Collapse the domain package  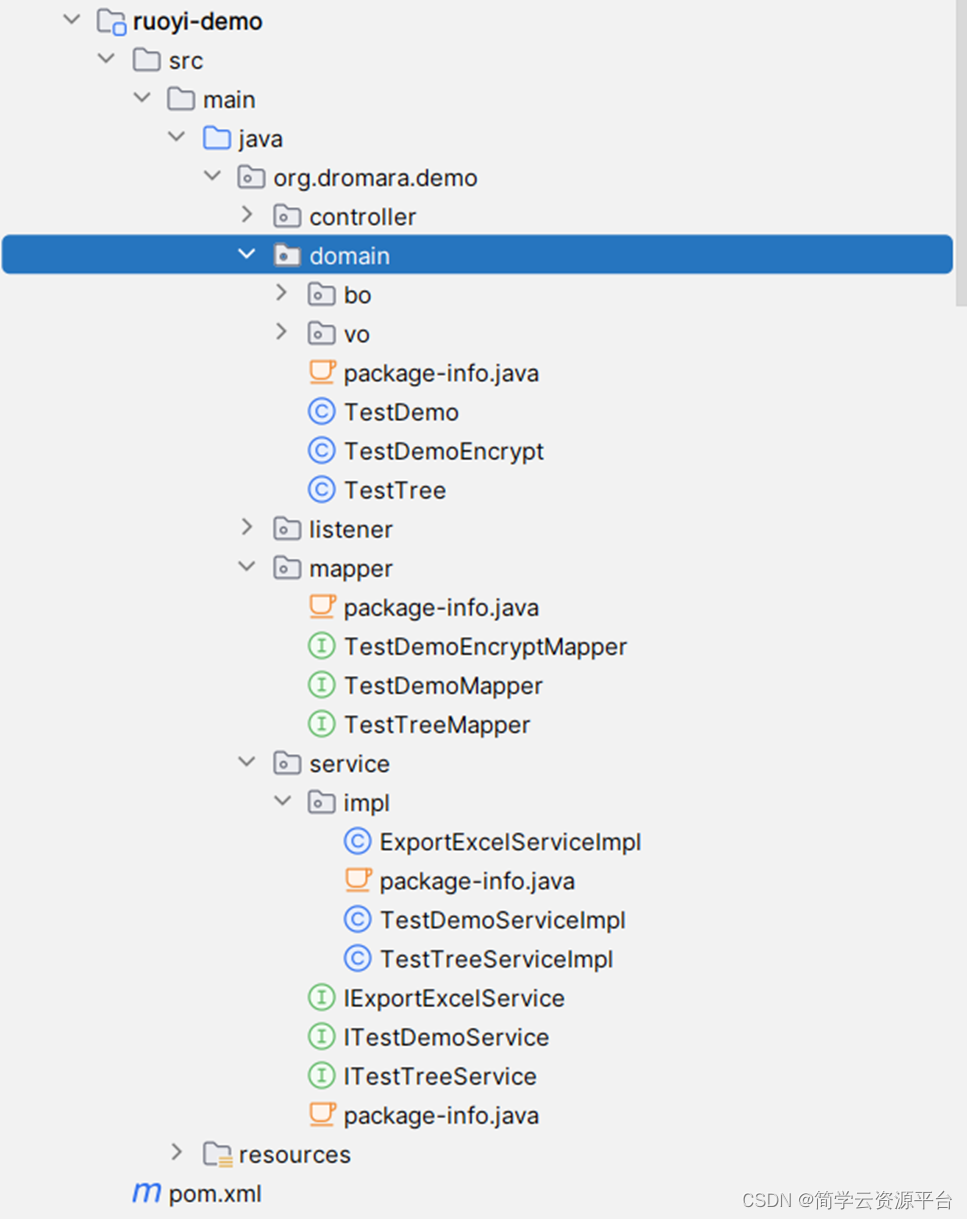(x=246, y=253)
